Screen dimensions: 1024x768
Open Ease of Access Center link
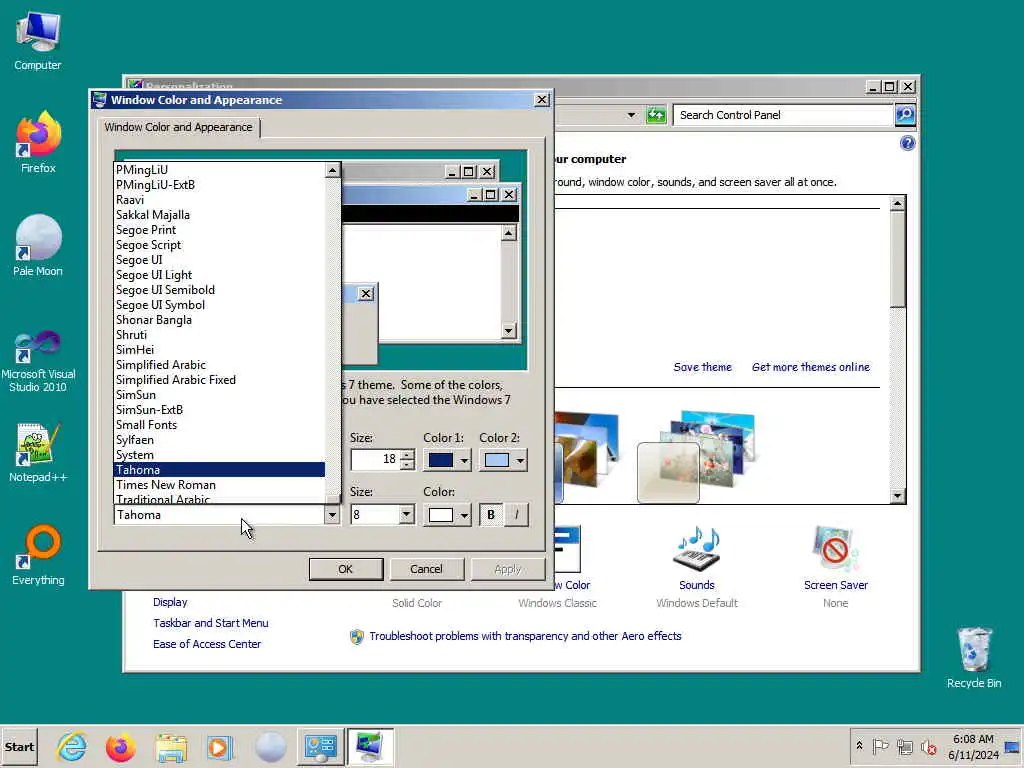pos(206,644)
